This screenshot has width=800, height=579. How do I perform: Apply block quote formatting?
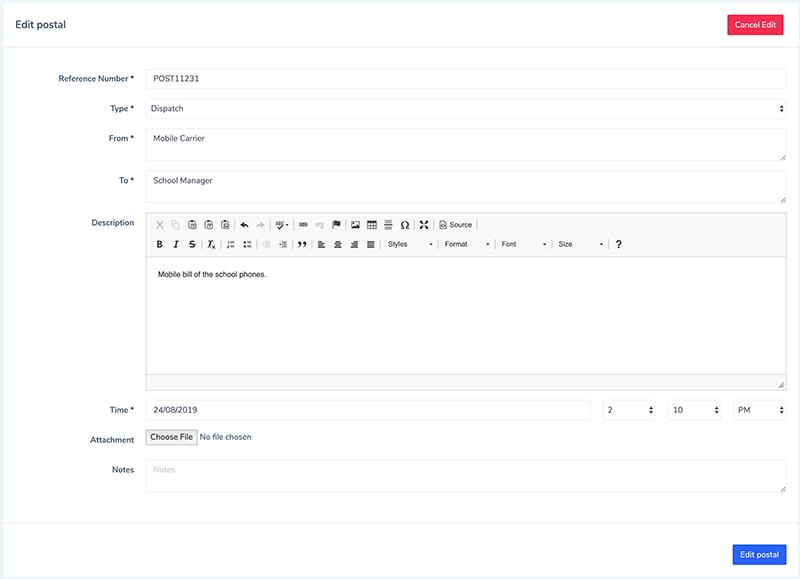pos(302,244)
